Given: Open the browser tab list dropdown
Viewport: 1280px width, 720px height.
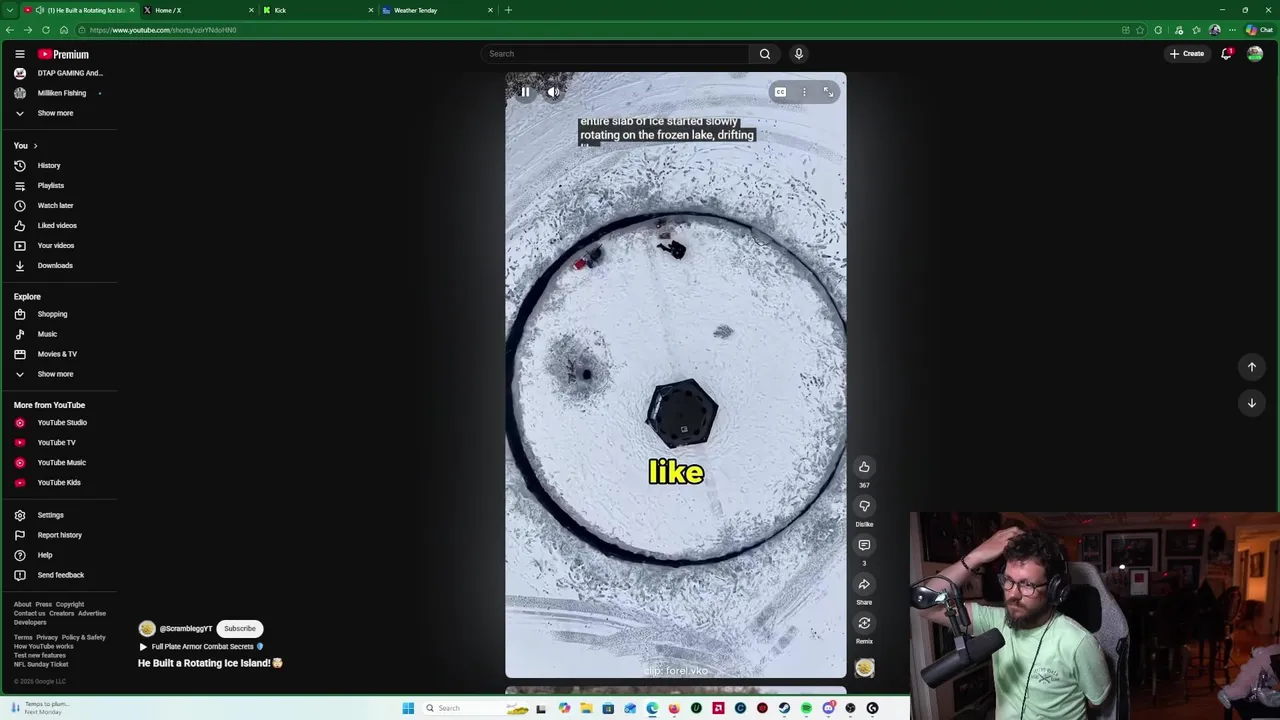Looking at the screenshot, I should point(9,10).
